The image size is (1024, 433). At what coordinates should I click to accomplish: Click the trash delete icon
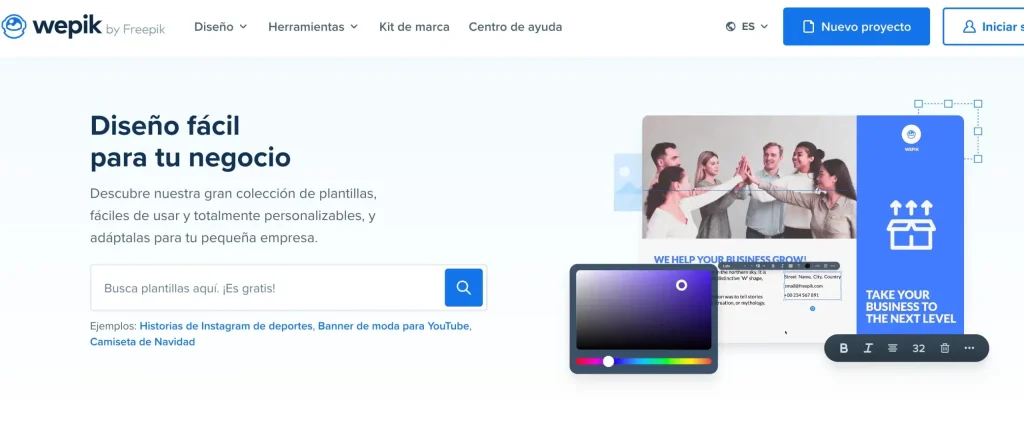click(x=944, y=348)
